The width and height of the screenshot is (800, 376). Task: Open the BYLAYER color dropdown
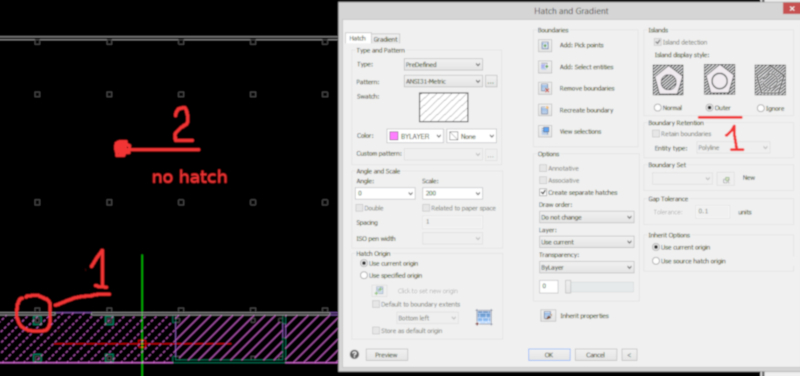click(x=415, y=136)
